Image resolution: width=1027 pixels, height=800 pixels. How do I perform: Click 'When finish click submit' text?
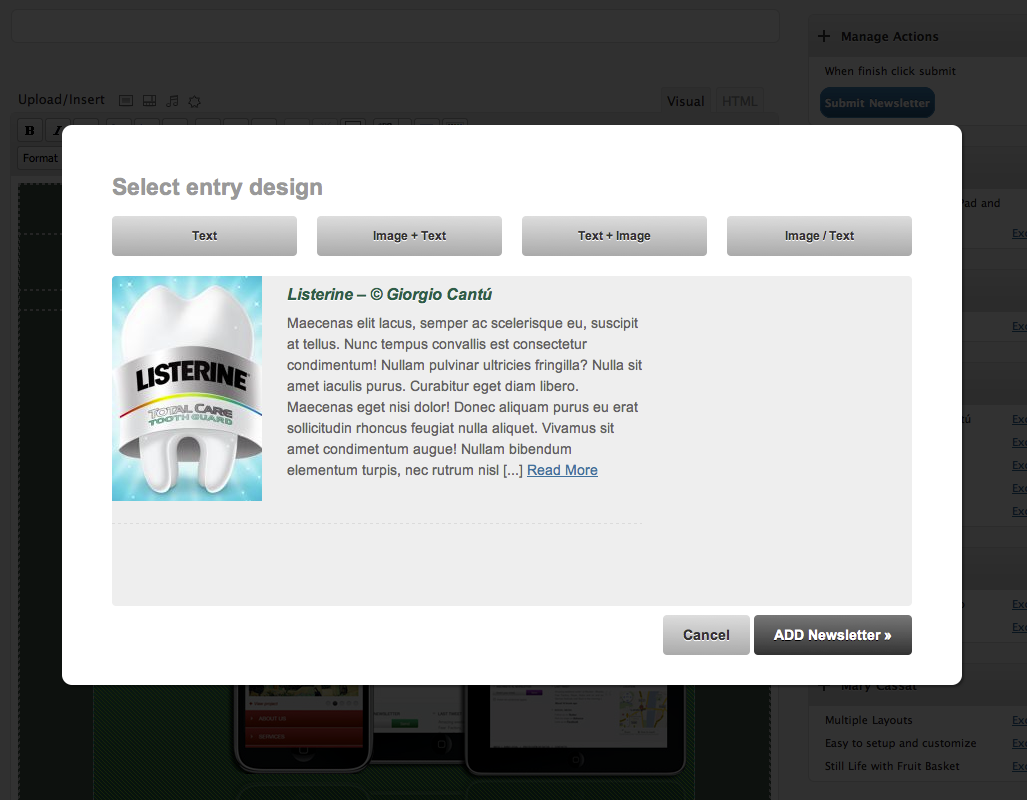click(x=889, y=71)
